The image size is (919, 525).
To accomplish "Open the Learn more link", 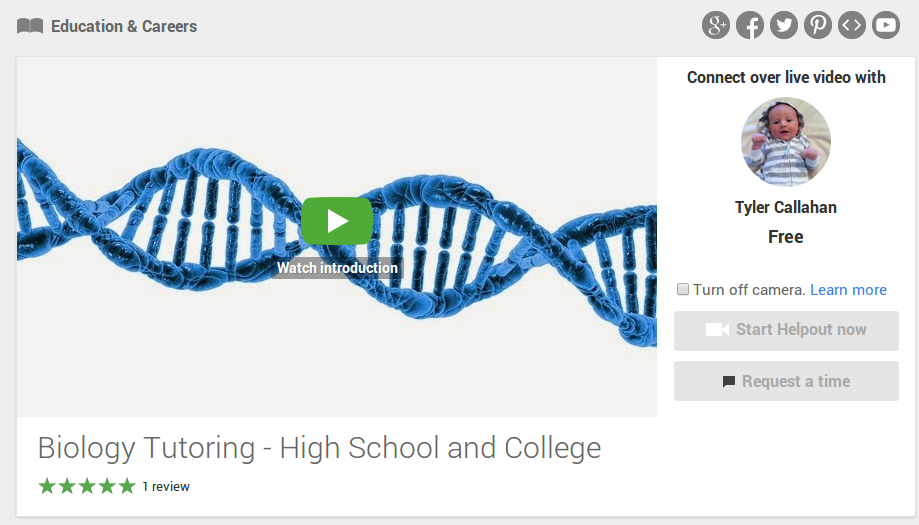I will [x=848, y=289].
